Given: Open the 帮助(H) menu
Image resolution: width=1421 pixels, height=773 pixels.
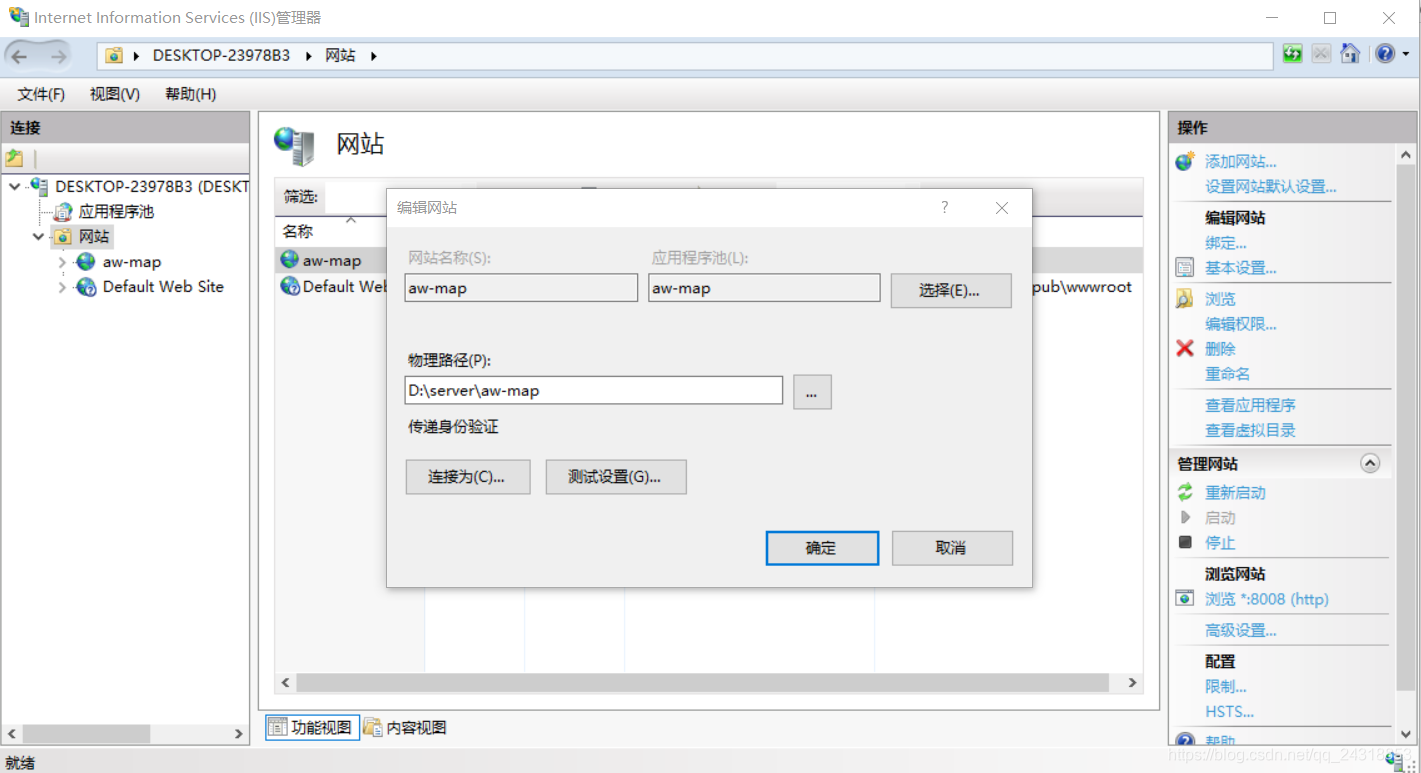Looking at the screenshot, I should click(x=190, y=94).
